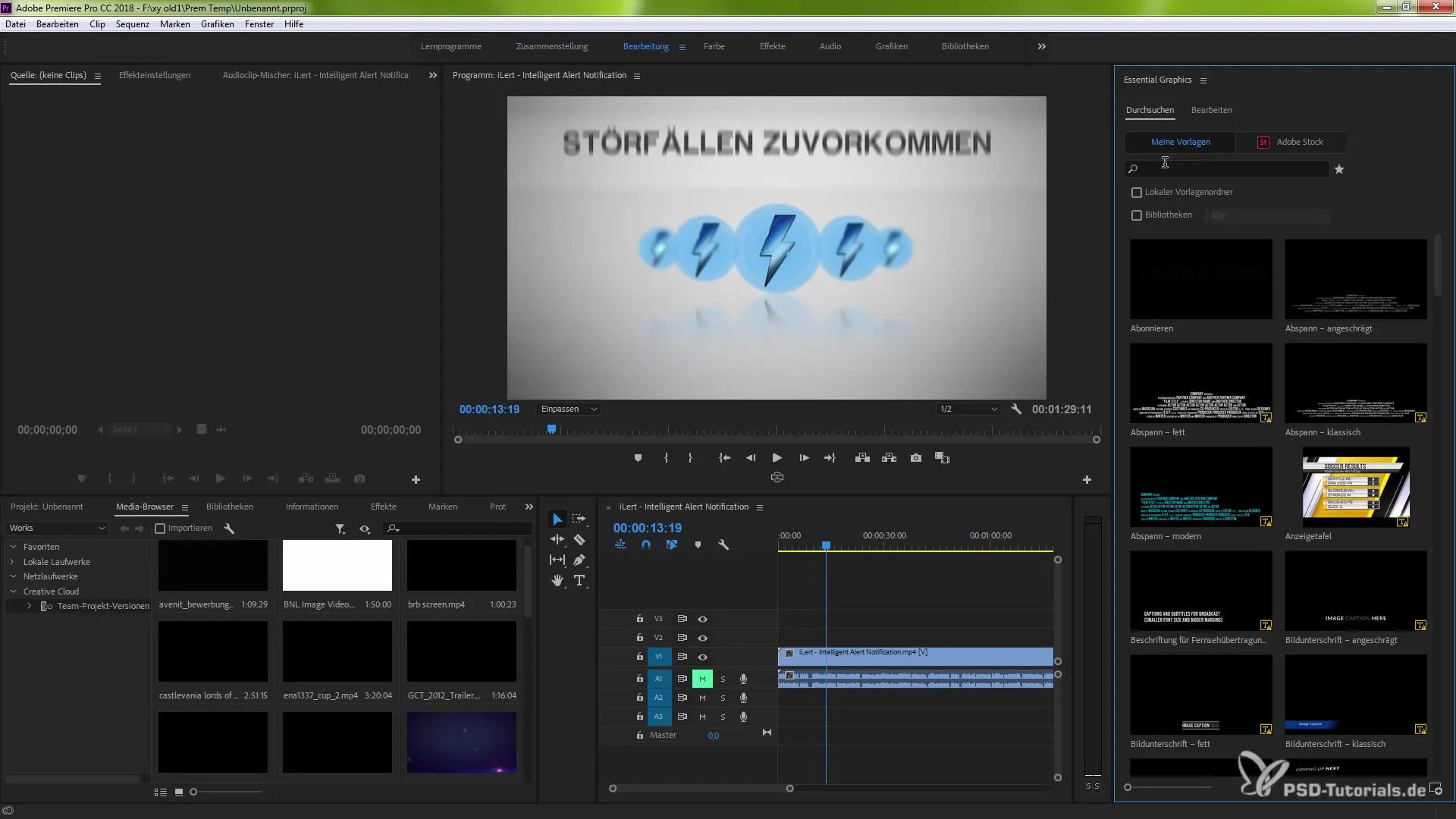The width and height of the screenshot is (1456, 819).
Task: Select the Adobe Stock button
Action: 1291,142
